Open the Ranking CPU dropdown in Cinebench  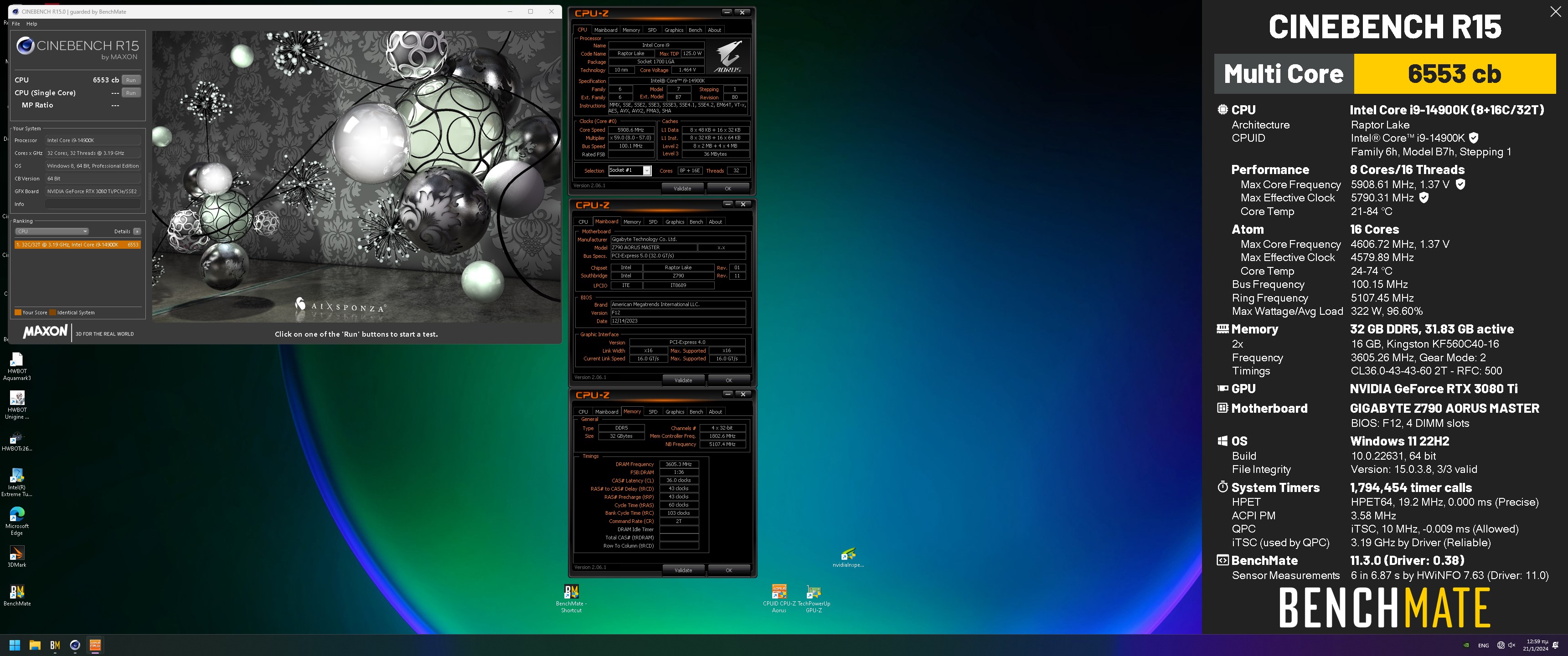click(52, 231)
